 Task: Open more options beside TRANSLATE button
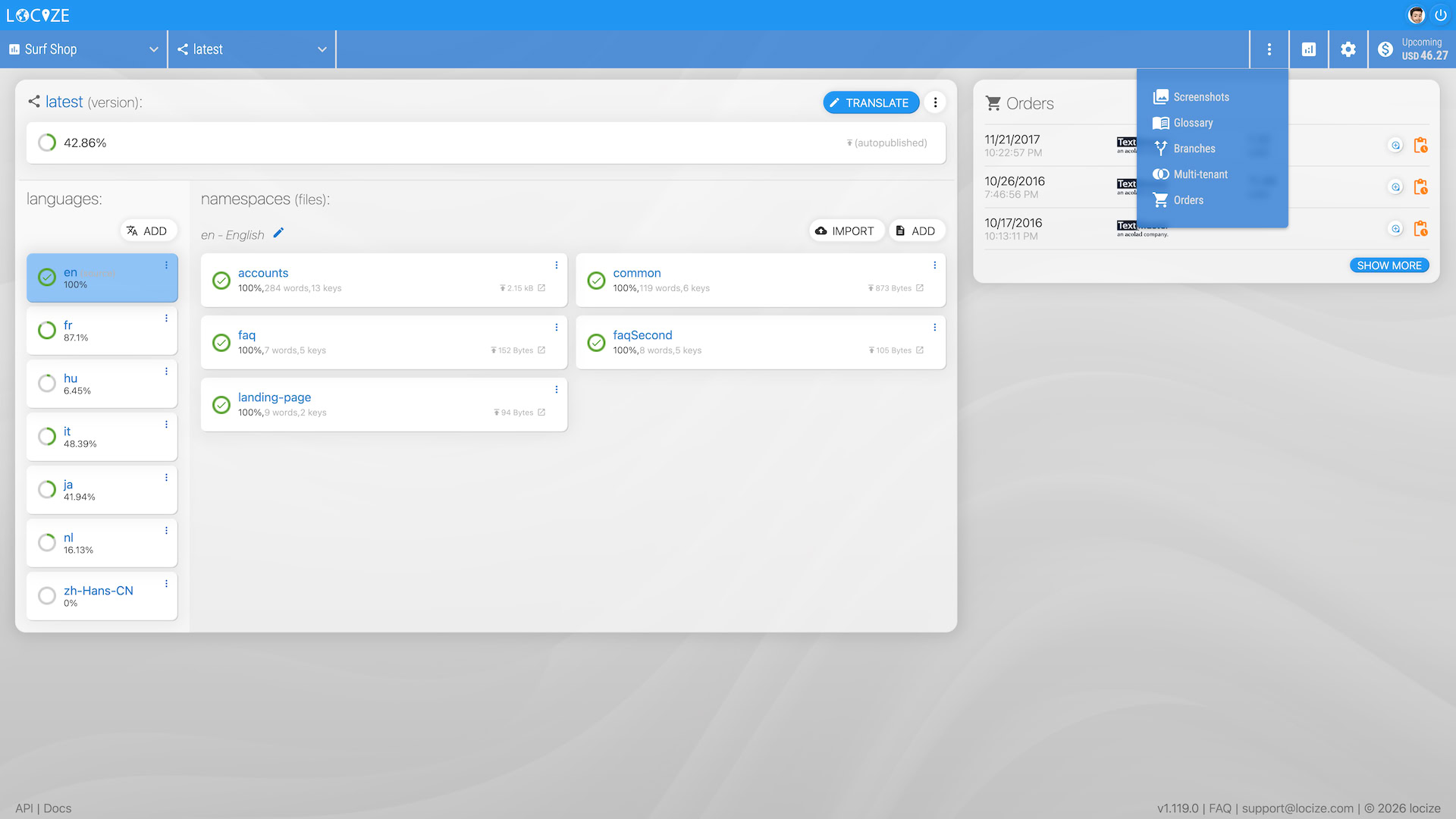point(935,102)
